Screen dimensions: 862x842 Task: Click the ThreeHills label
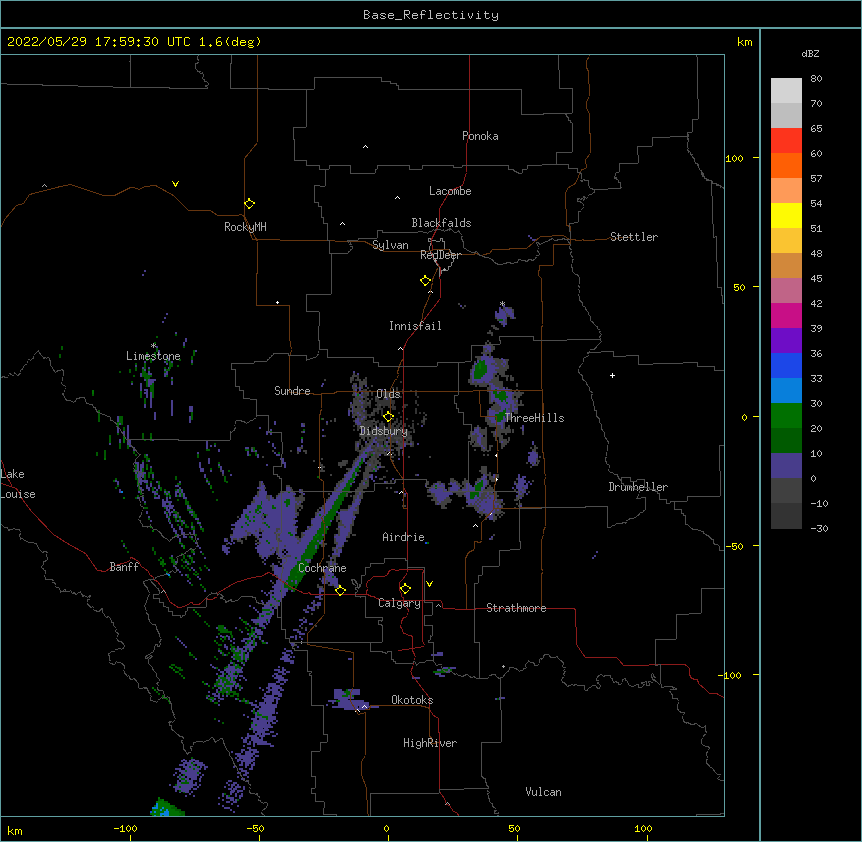[534, 418]
